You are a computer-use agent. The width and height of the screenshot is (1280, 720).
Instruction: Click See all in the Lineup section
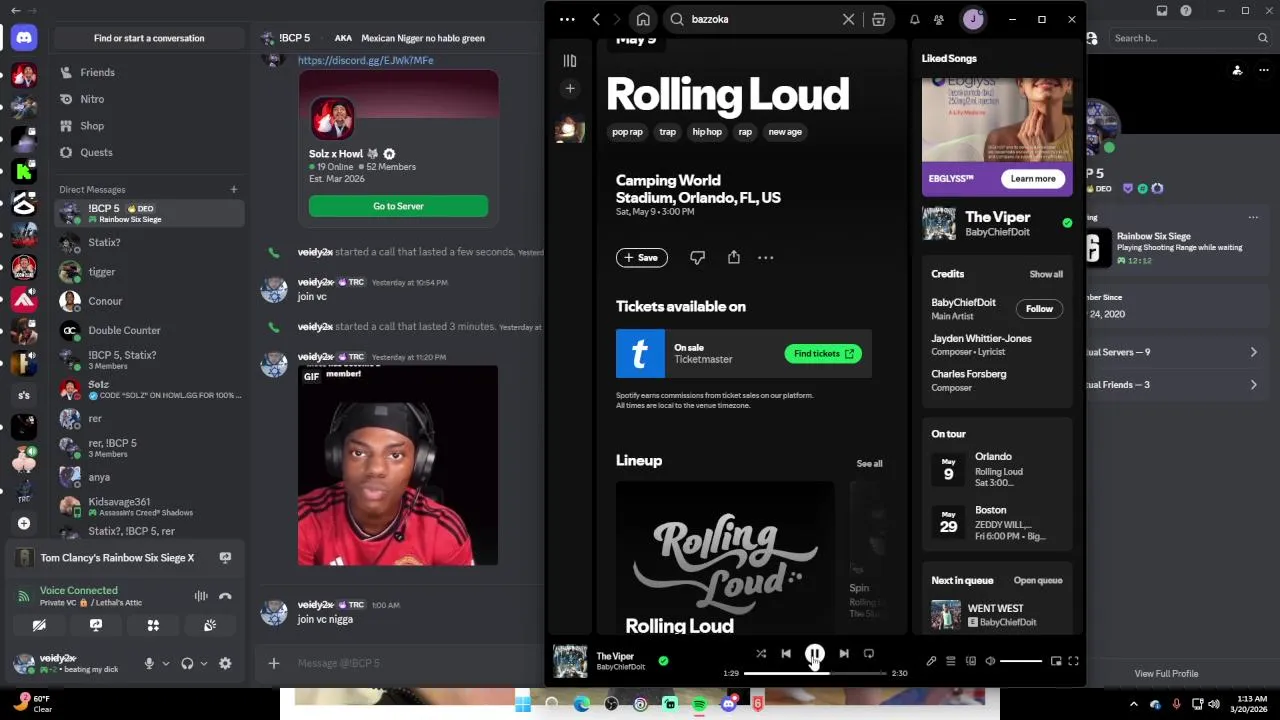[x=869, y=464]
